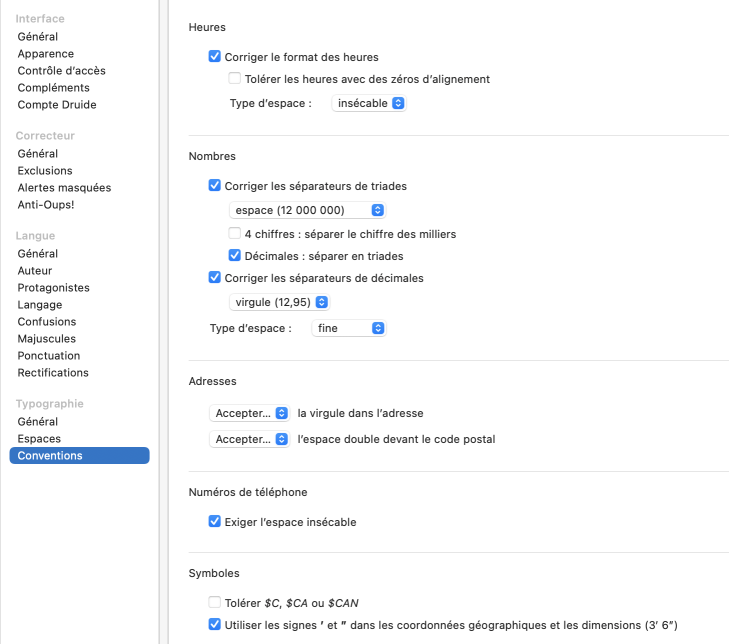This screenshot has width=748, height=644.
Task: Select Espaces under Typographie
Action: (39, 439)
